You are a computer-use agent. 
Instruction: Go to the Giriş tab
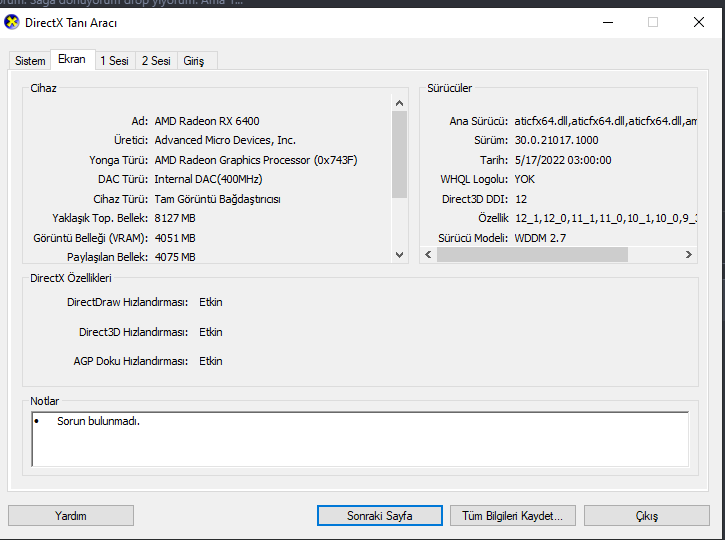tap(194, 61)
